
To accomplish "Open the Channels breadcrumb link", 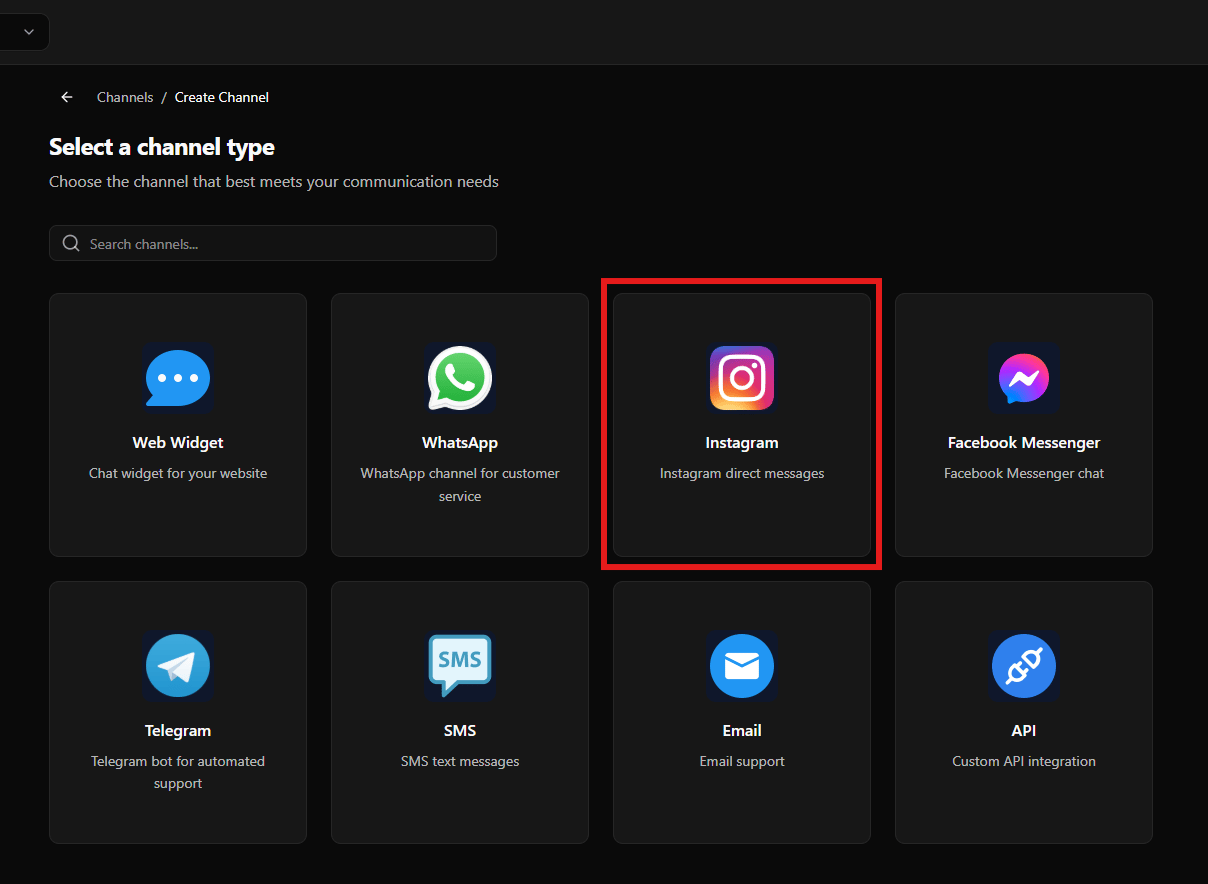I will (125, 97).
